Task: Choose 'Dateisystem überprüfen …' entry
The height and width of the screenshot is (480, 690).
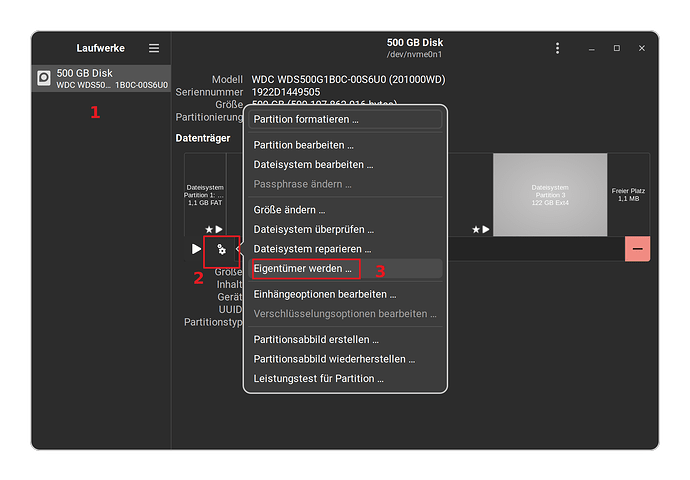Action: click(x=313, y=229)
